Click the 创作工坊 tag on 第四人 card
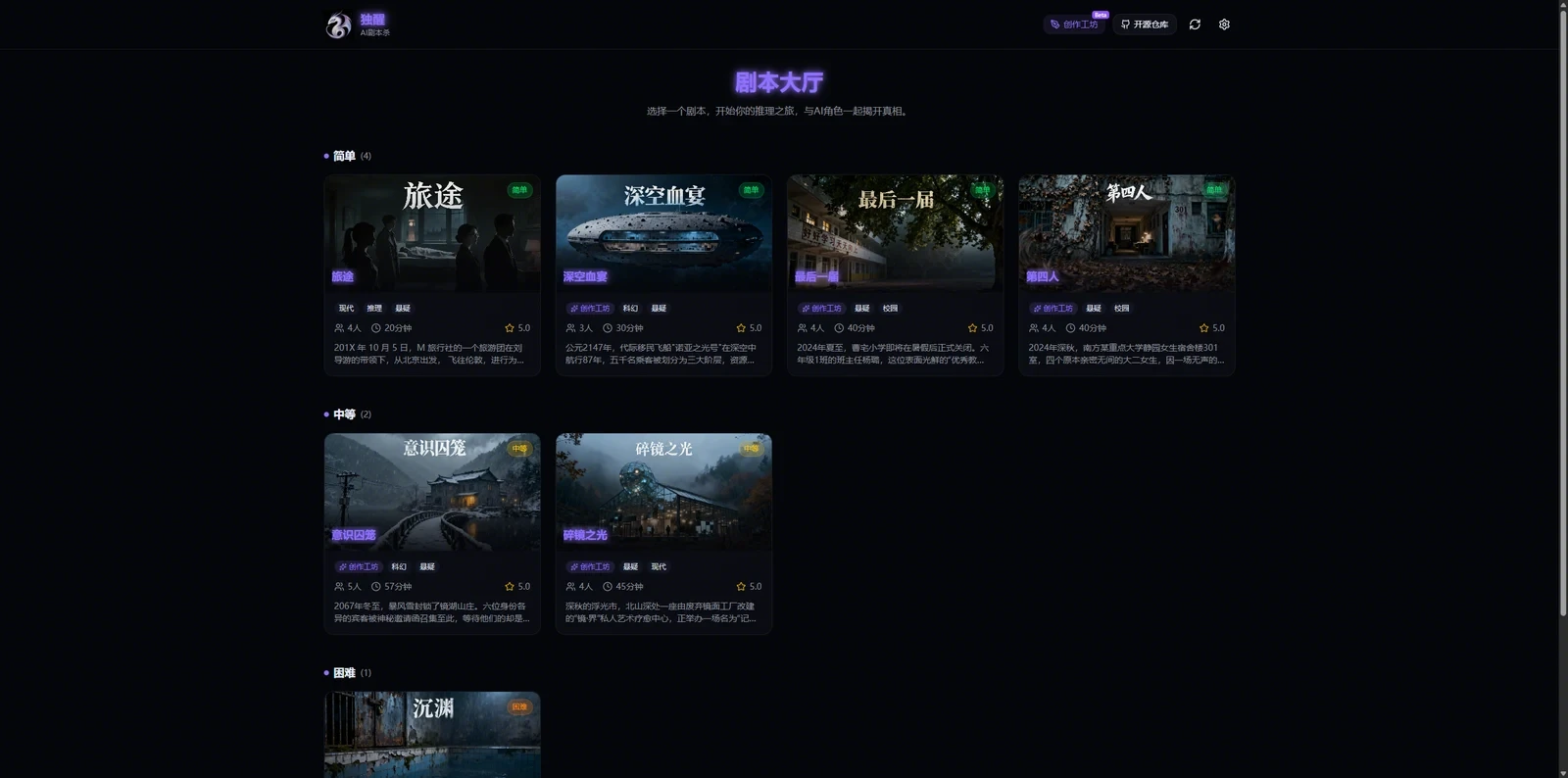1568x778 pixels. [x=1053, y=309]
